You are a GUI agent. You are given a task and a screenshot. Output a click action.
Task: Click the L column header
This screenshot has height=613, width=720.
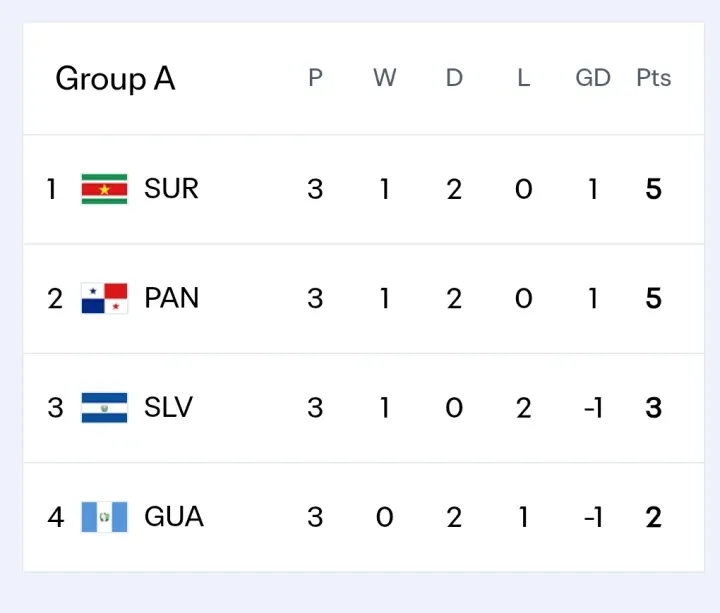coord(523,78)
